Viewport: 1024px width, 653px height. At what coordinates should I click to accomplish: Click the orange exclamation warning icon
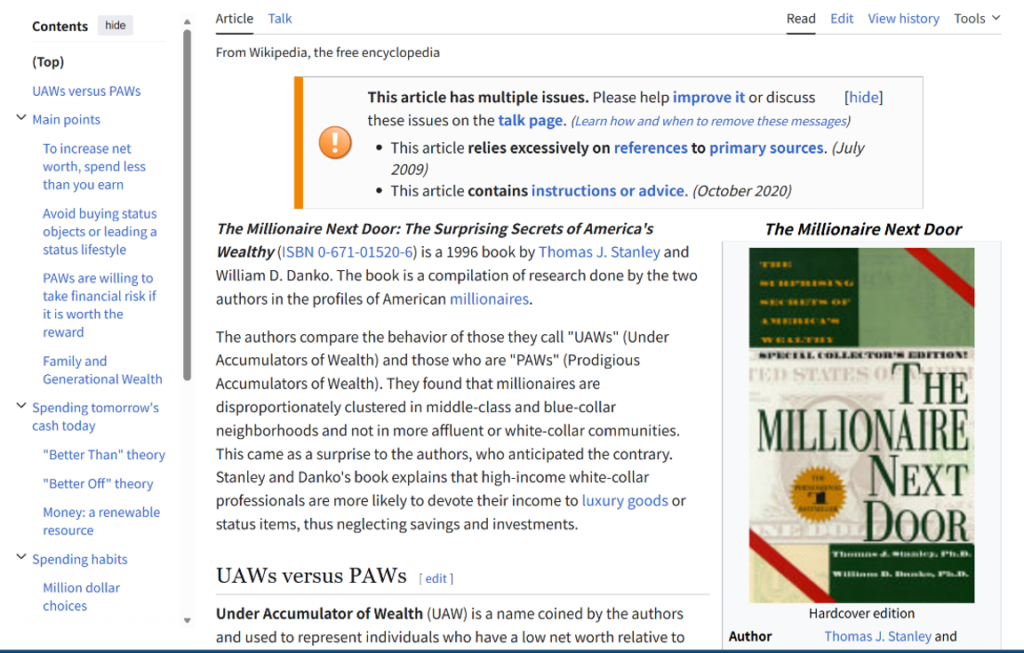(335, 142)
